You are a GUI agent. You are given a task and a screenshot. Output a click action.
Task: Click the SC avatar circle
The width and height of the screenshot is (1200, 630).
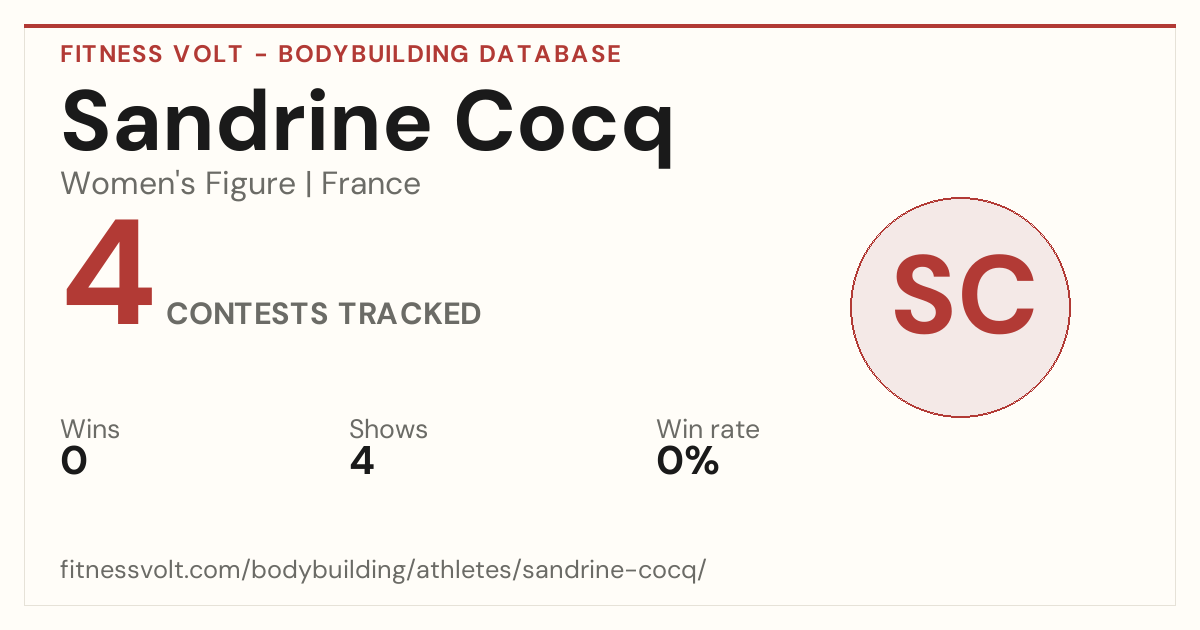click(x=960, y=307)
